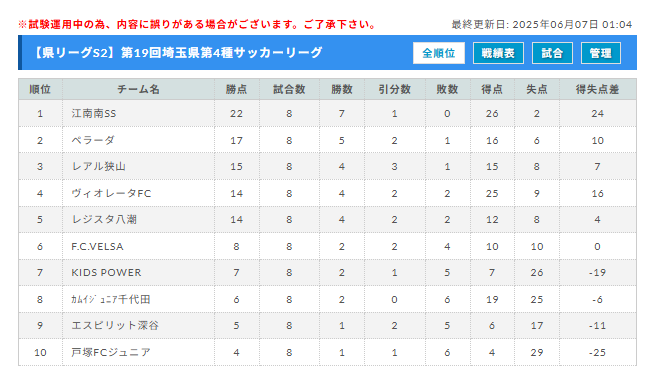Open the 全順位 tab
The width and height of the screenshot is (649, 376).
(439, 53)
